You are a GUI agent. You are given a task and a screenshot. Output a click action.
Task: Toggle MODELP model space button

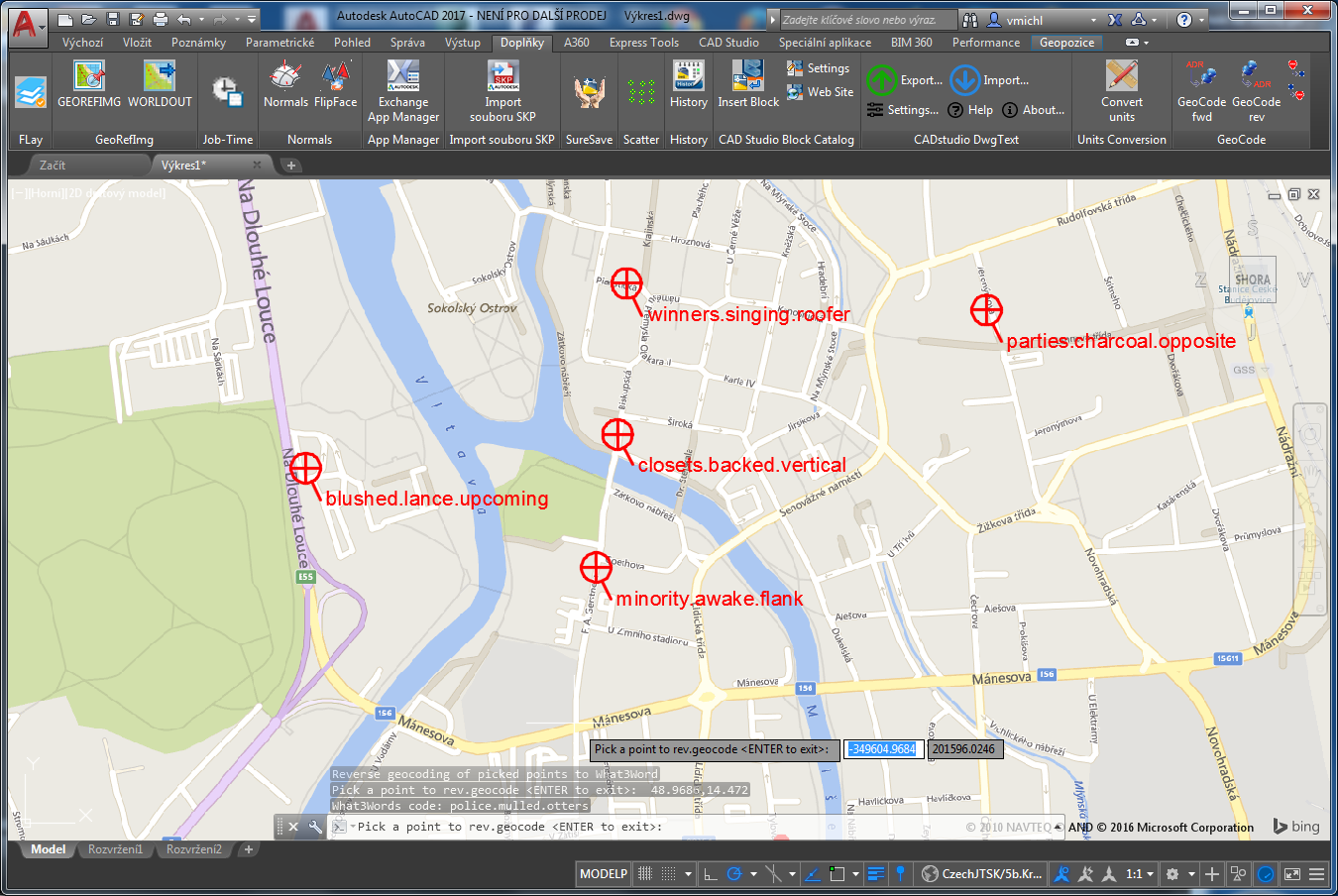pyautogui.click(x=604, y=874)
